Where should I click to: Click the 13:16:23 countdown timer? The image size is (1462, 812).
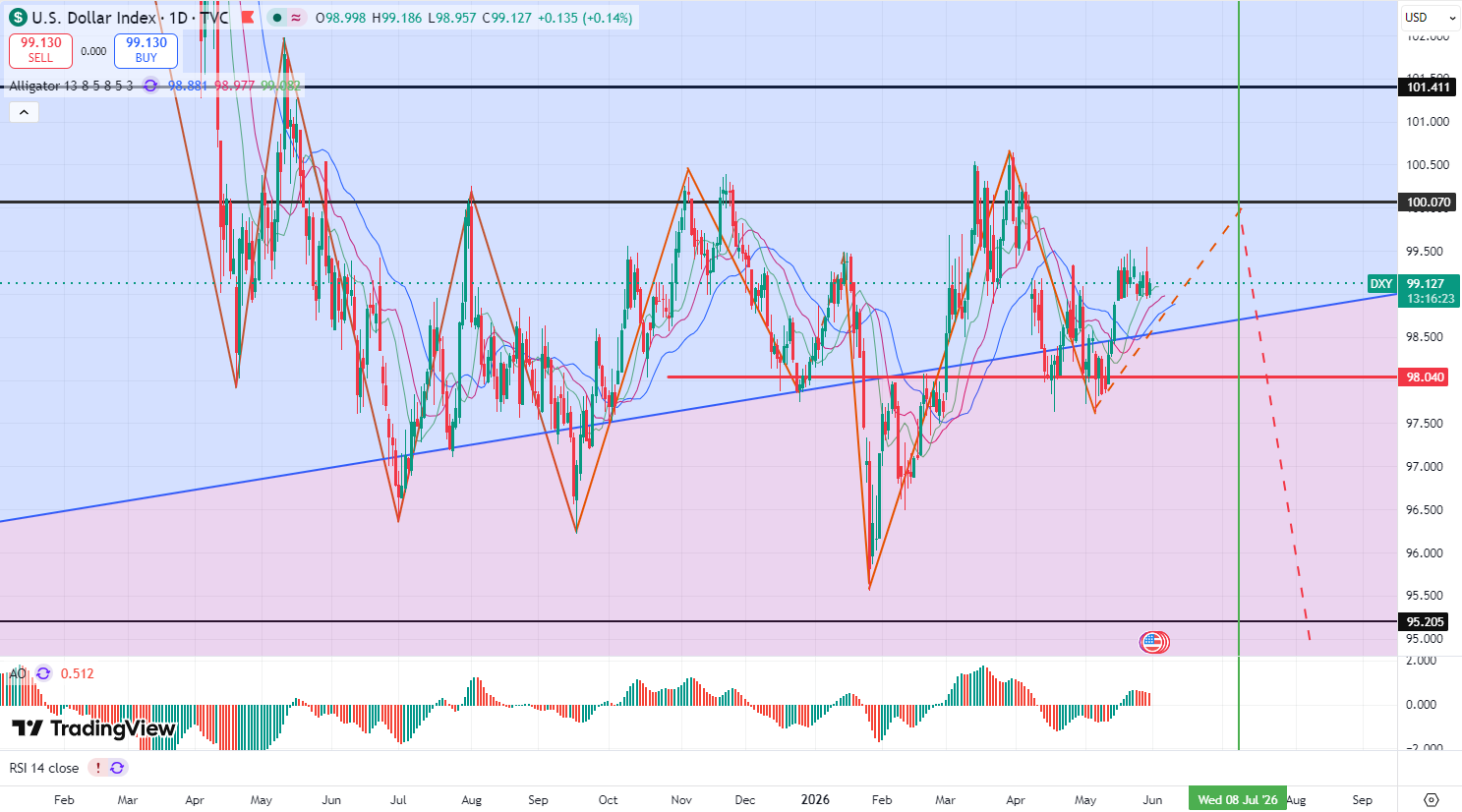point(1431,299)
